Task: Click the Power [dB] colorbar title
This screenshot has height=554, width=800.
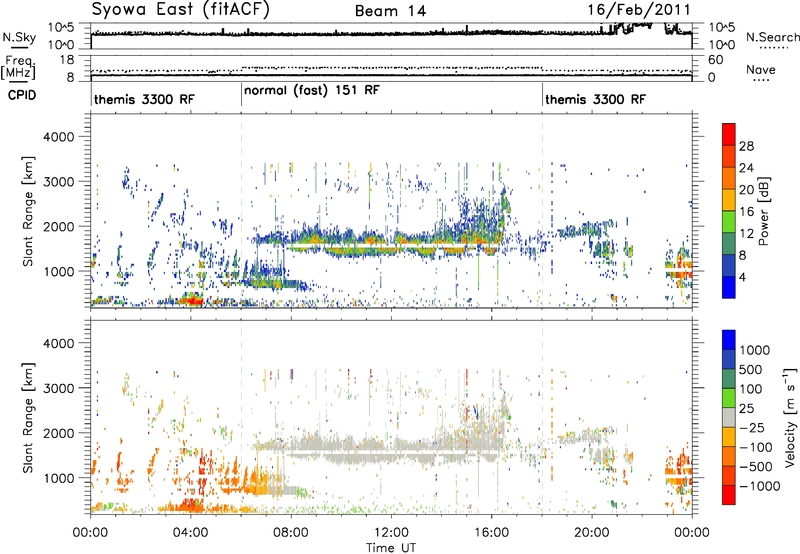Action: [x=764, y=211]
